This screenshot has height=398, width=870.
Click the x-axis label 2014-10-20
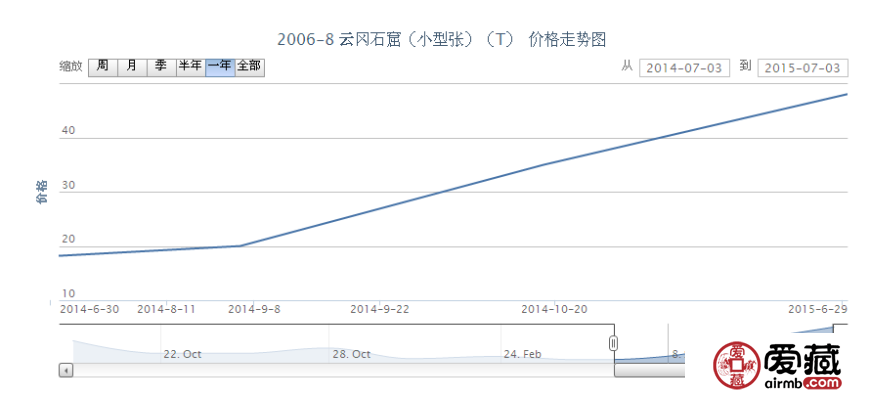pyautogui.click(x=554, y=309)
